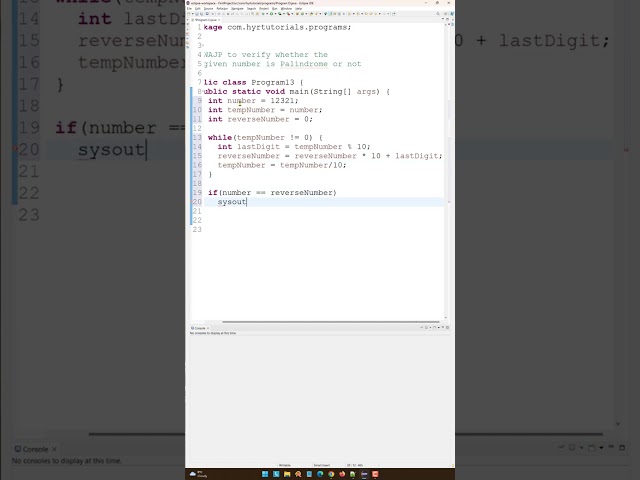Click the Coverage launch icon

coord(280,13)
